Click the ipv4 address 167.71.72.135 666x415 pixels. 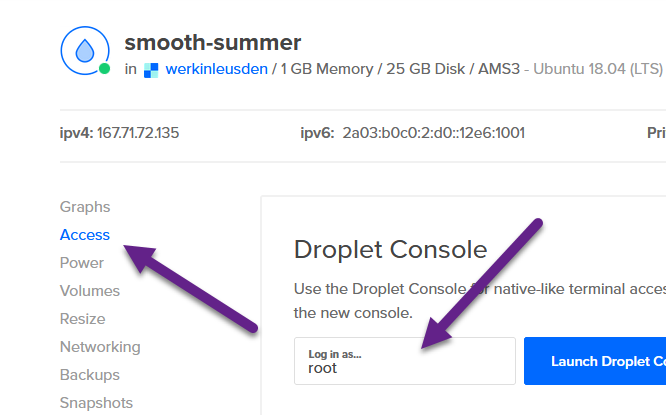(138, 133)
